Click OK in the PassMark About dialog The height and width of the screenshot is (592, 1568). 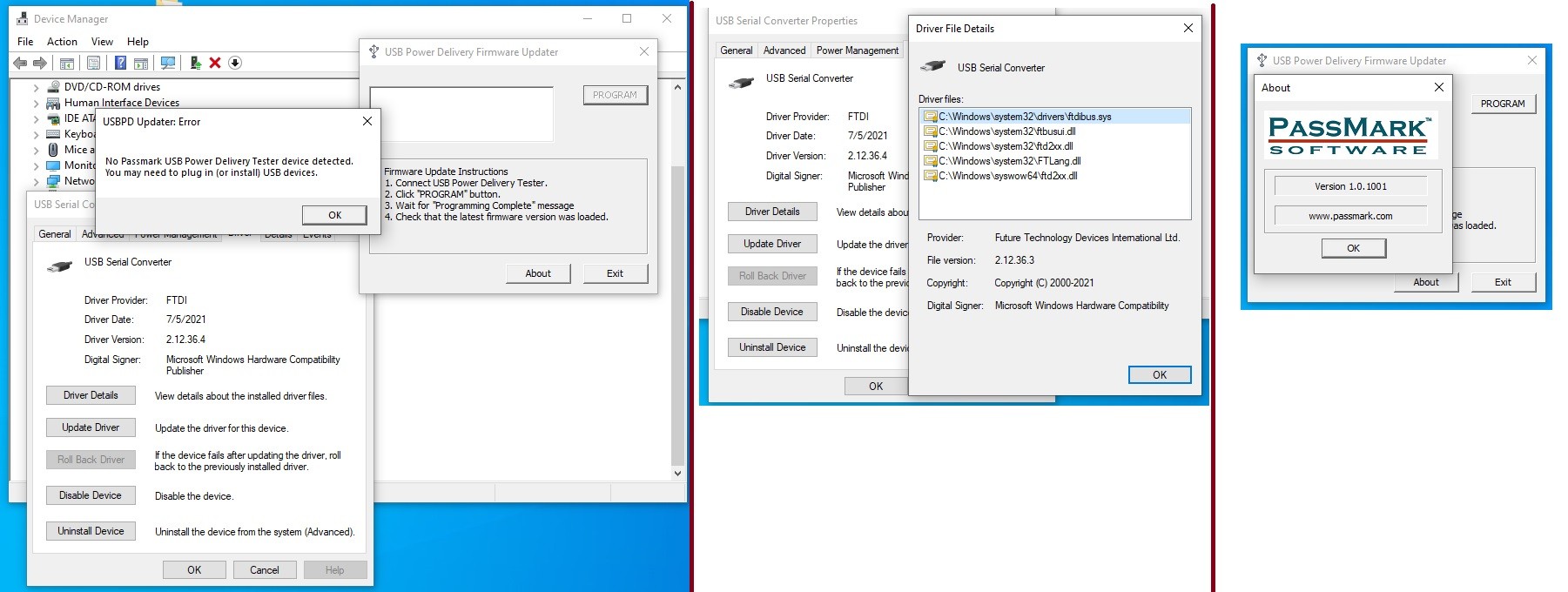coord(1353,248)
